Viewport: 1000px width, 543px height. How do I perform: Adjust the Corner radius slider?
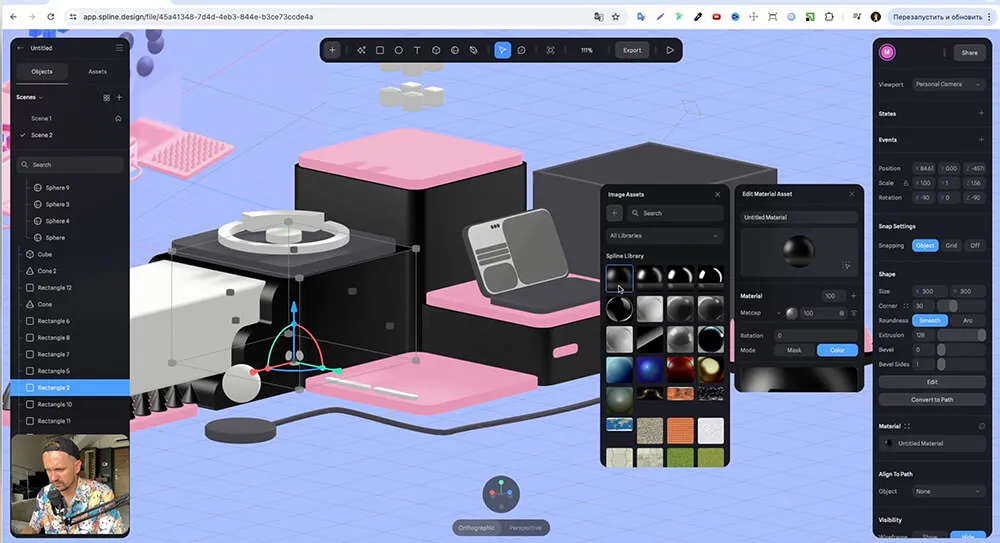960,306
